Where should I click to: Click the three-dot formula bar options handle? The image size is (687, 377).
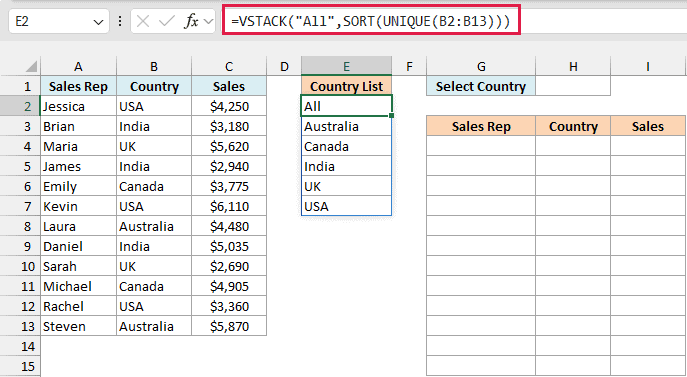click(120, 21)
